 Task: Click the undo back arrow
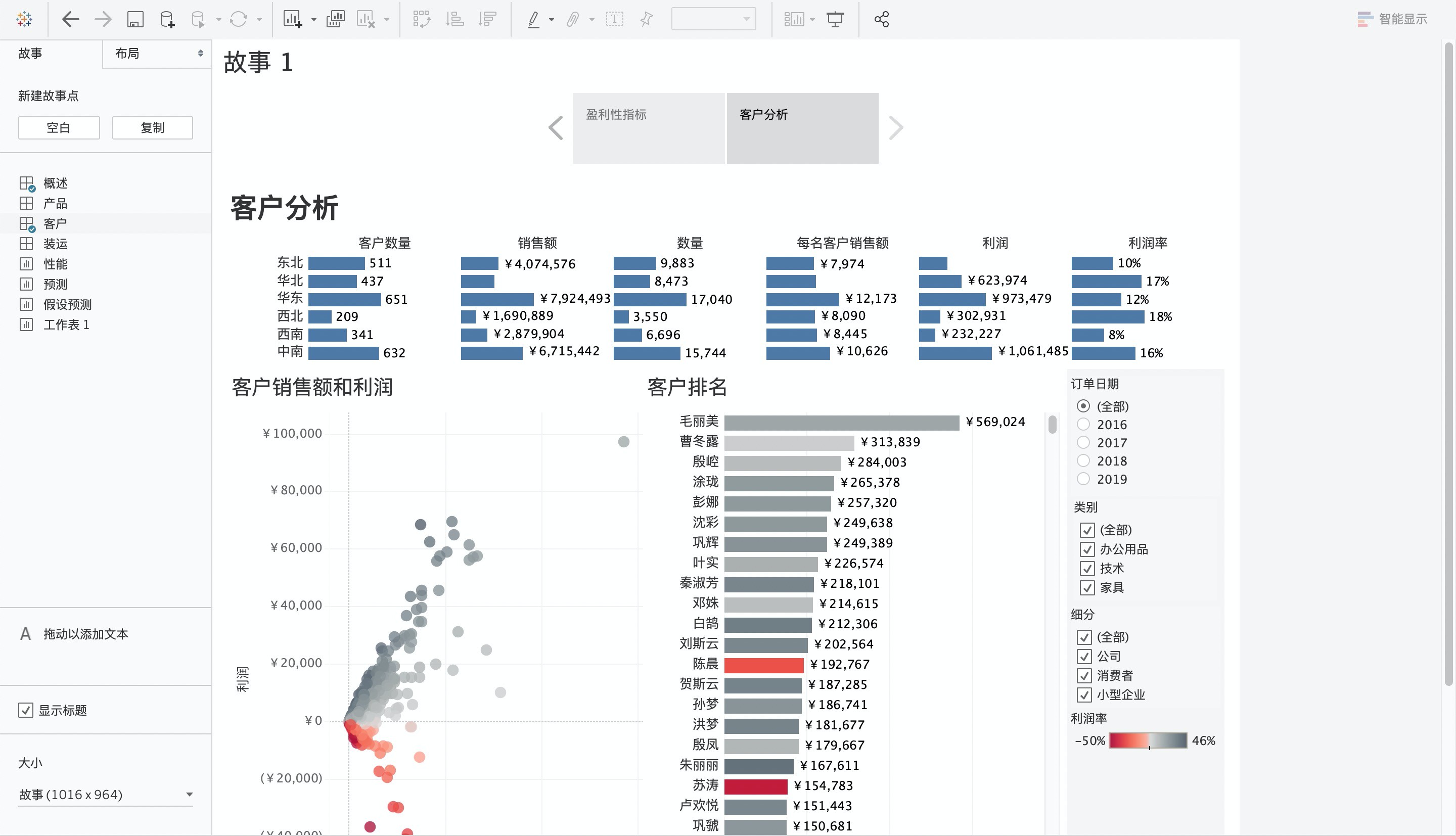click(70, 20)
